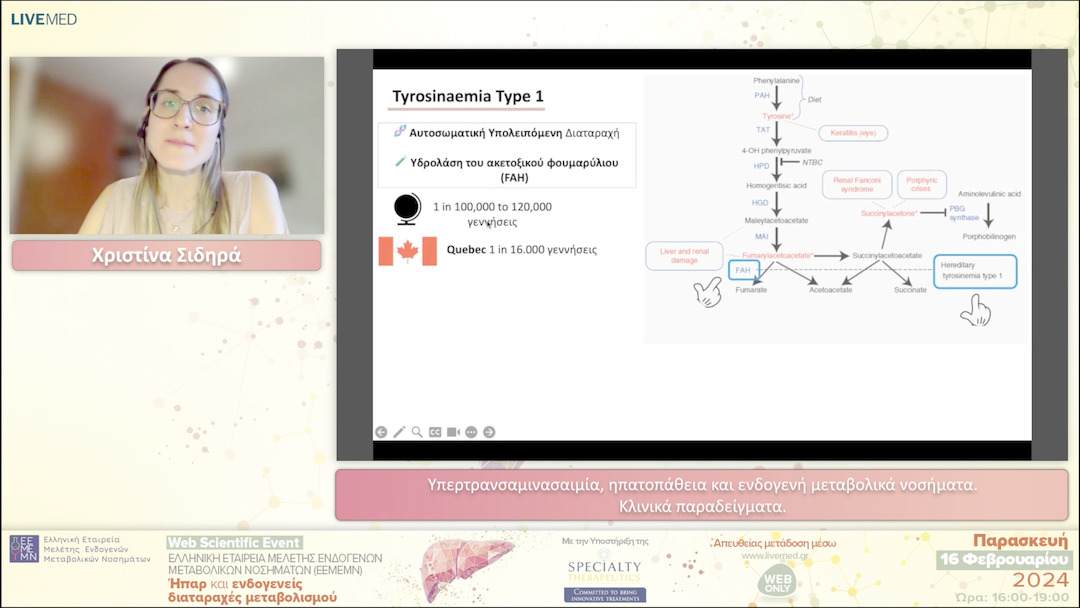Select the speaker webcam video
1080x608 pixels.
tap(167, 145)
